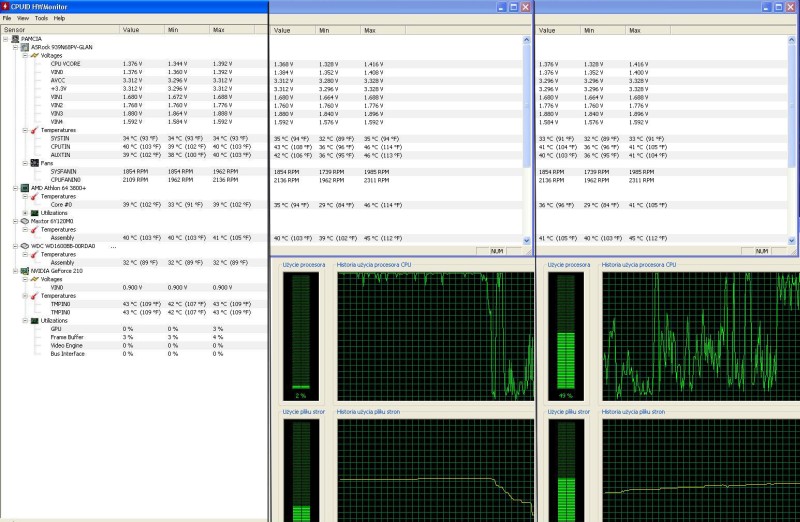Click the HWMonitor title bar app icon
The width and height of the screenshot is (800, 522).
click(x=5, y=7)
